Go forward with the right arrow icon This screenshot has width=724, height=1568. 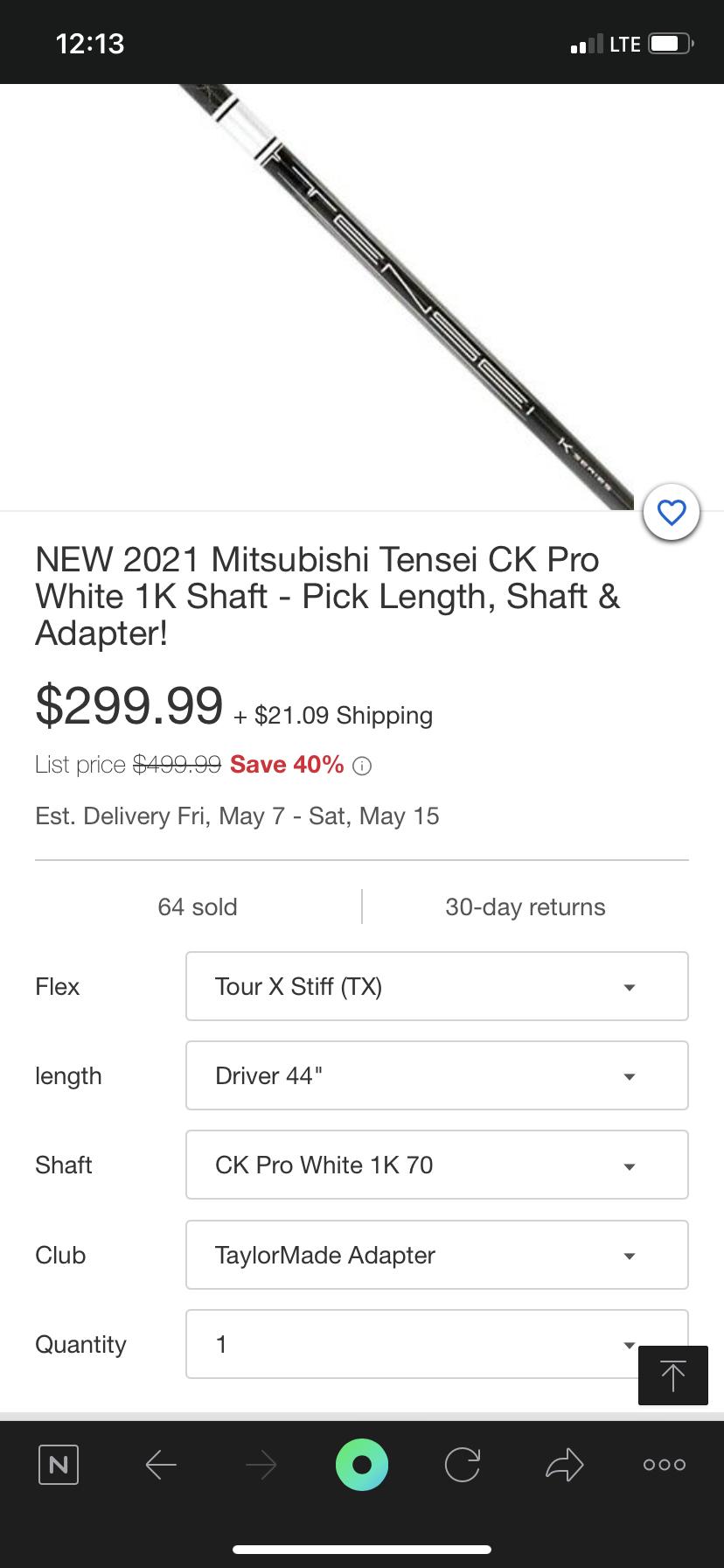(x=261, y=1464)
